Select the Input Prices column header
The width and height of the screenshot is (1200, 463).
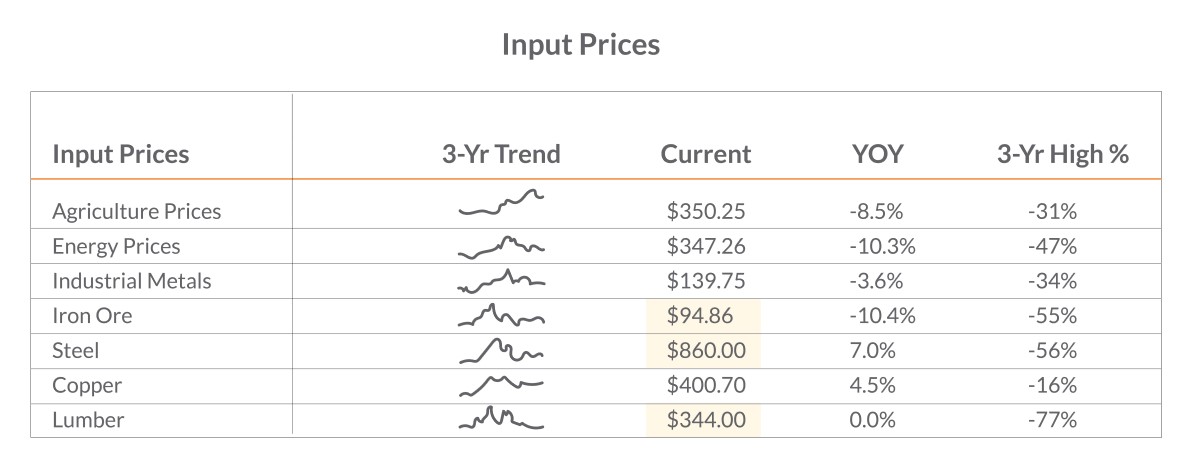(x=120, y=154)
